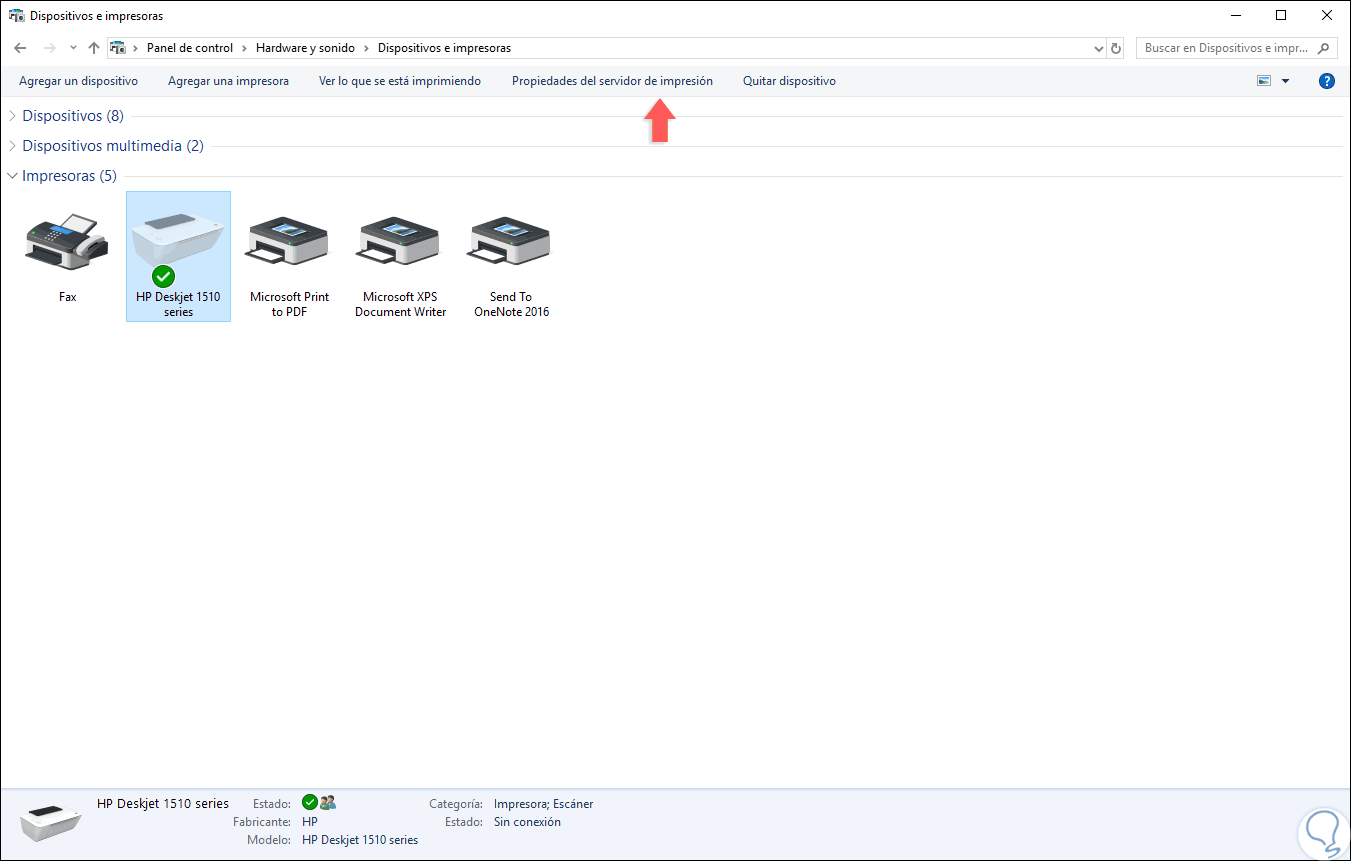Click the HP Deskjet thumbnail in details pane
The image size is (1351, 861).
[x=51, y=821]
